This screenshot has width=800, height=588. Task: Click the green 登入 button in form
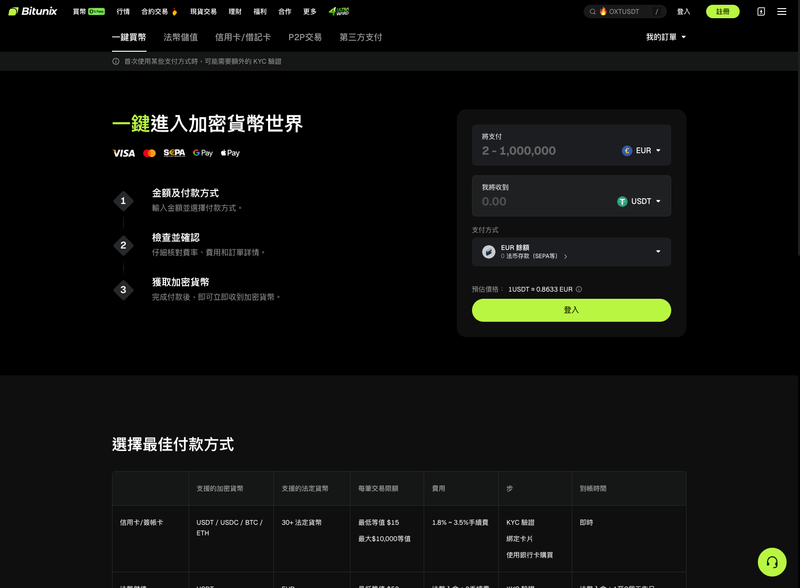tap(571, 310)
